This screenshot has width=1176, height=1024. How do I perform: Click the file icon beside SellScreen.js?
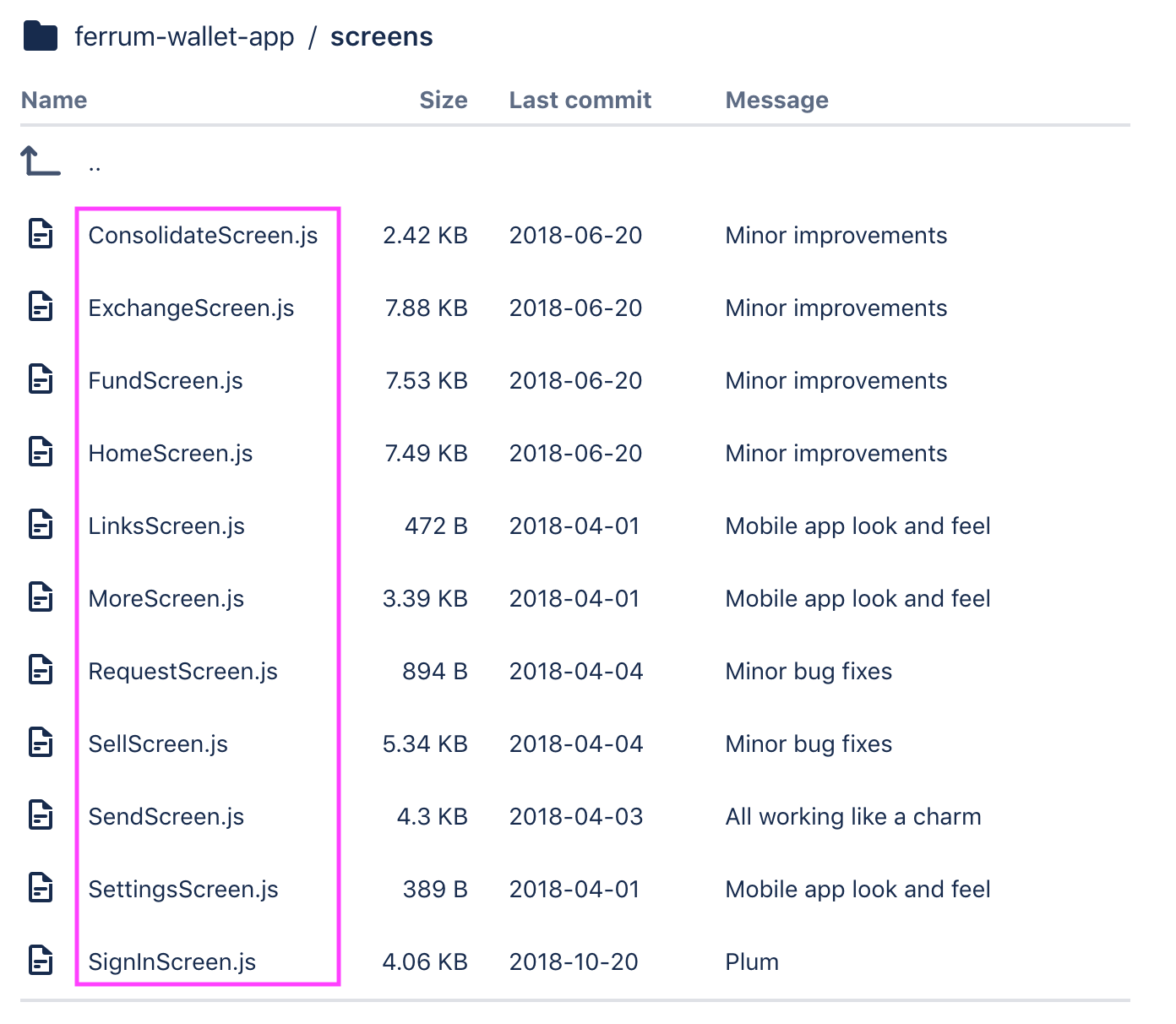coord(41,743)
